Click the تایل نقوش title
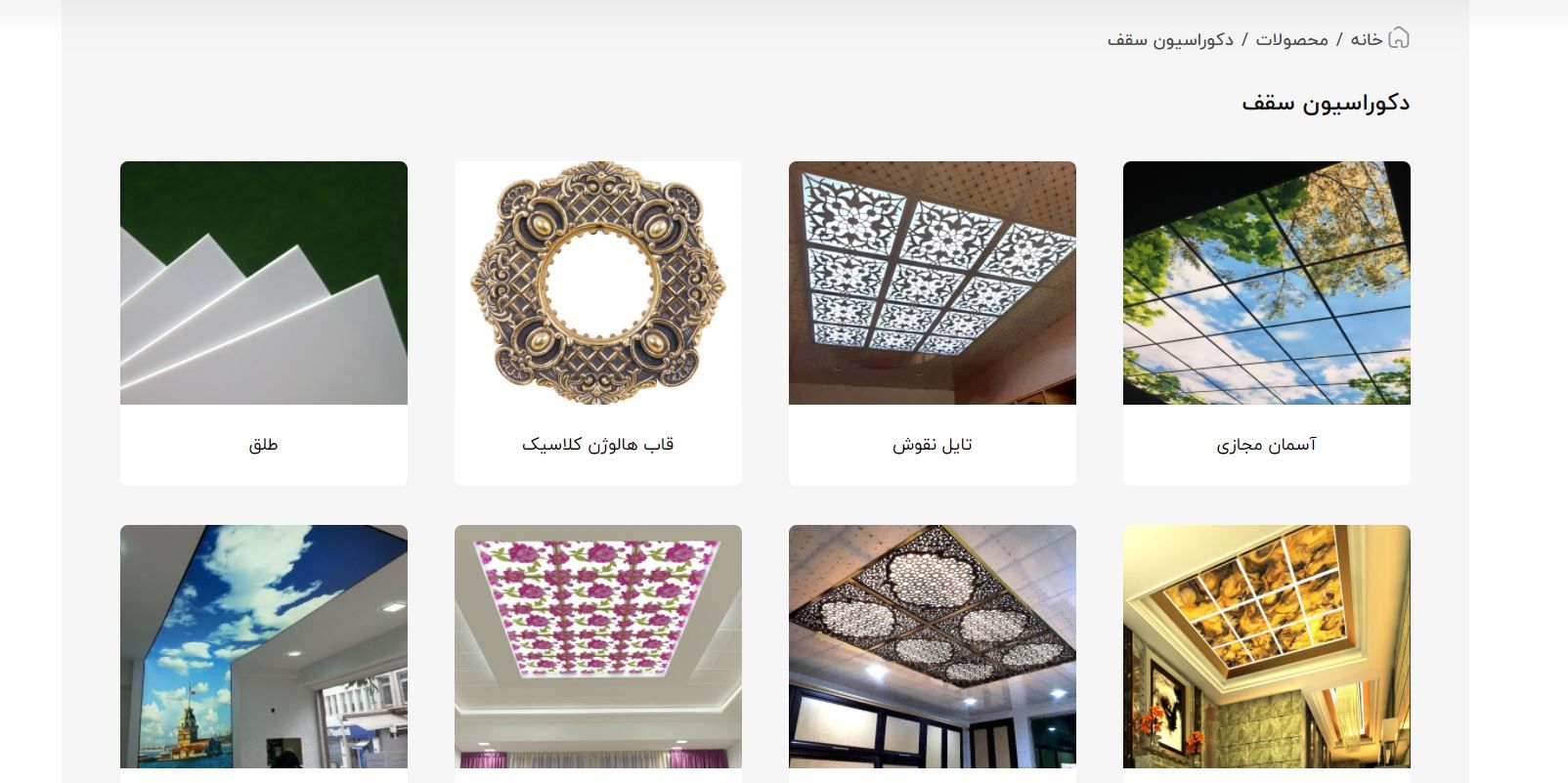Screen dimensions: 1568x783 coord(932,445)
